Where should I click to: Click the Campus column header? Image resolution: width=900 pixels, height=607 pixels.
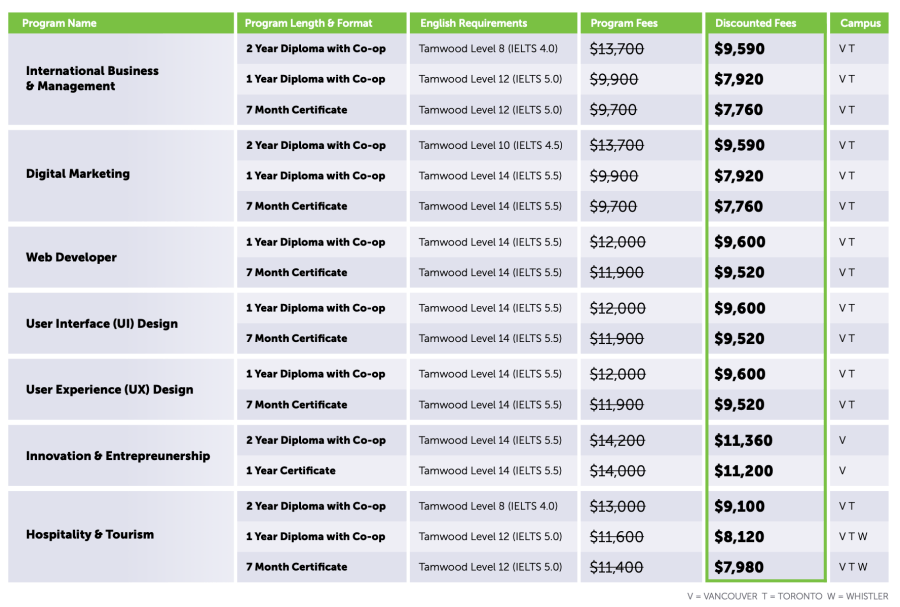pyautogui.click(x=860, y=23)
